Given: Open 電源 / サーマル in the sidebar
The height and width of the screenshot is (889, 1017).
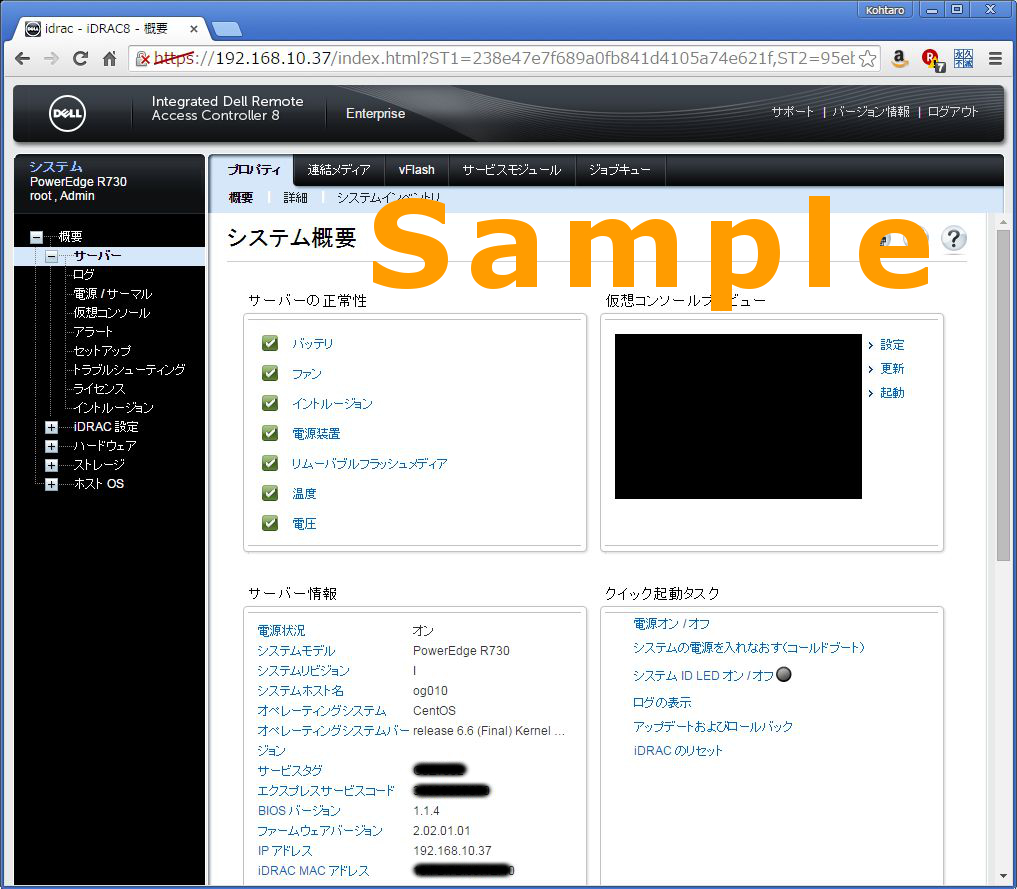Looking at the screenshot, I should coord(113,294).
